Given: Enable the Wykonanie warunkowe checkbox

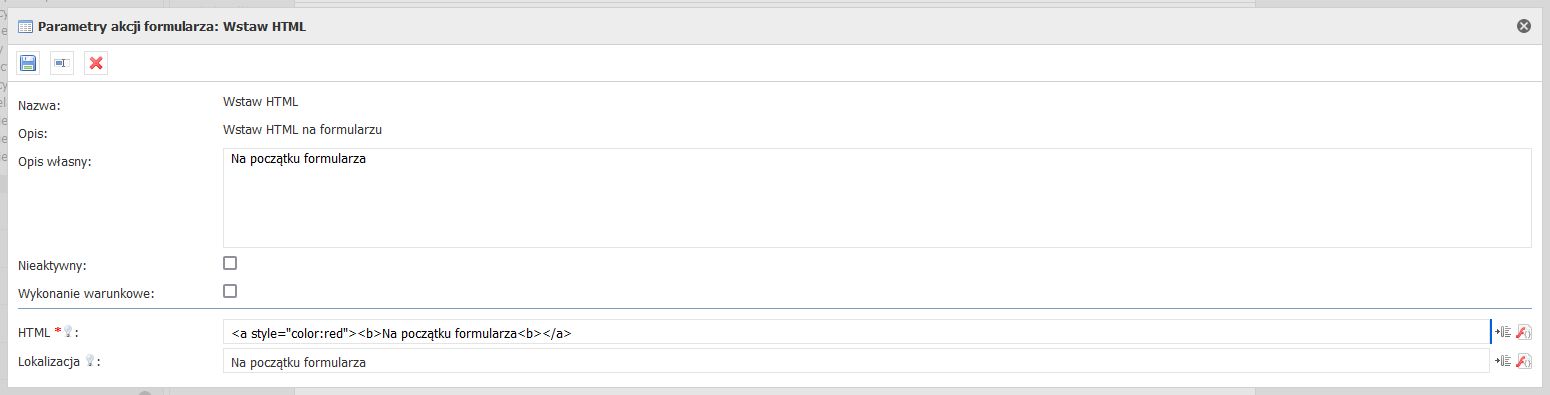Looking at the screenshot, I should (230, 291).
